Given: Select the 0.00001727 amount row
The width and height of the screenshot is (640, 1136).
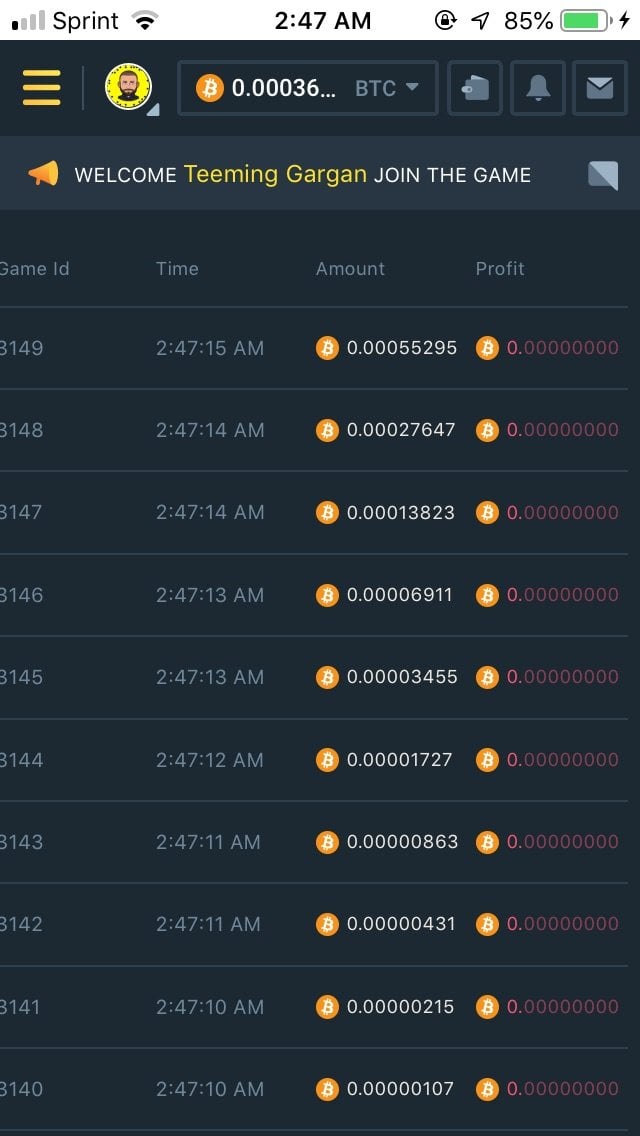Looking at the screenshot, I should coord(400,760).
